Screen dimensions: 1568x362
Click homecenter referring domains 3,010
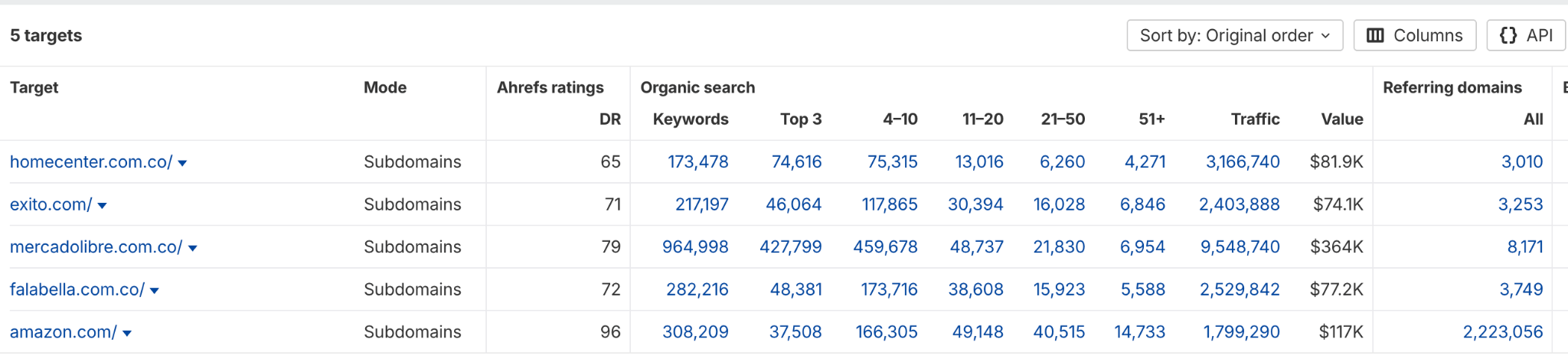[x=1522, y=161]
